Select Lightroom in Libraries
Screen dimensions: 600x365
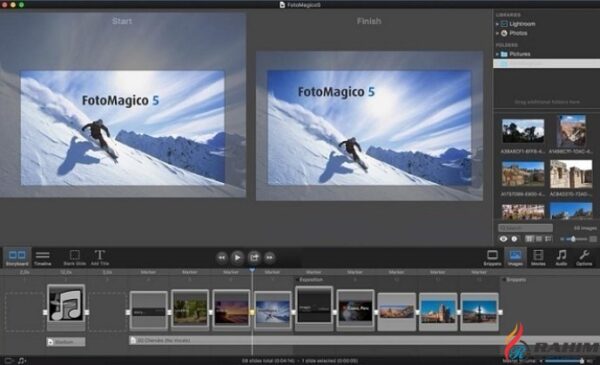[522, 24]
